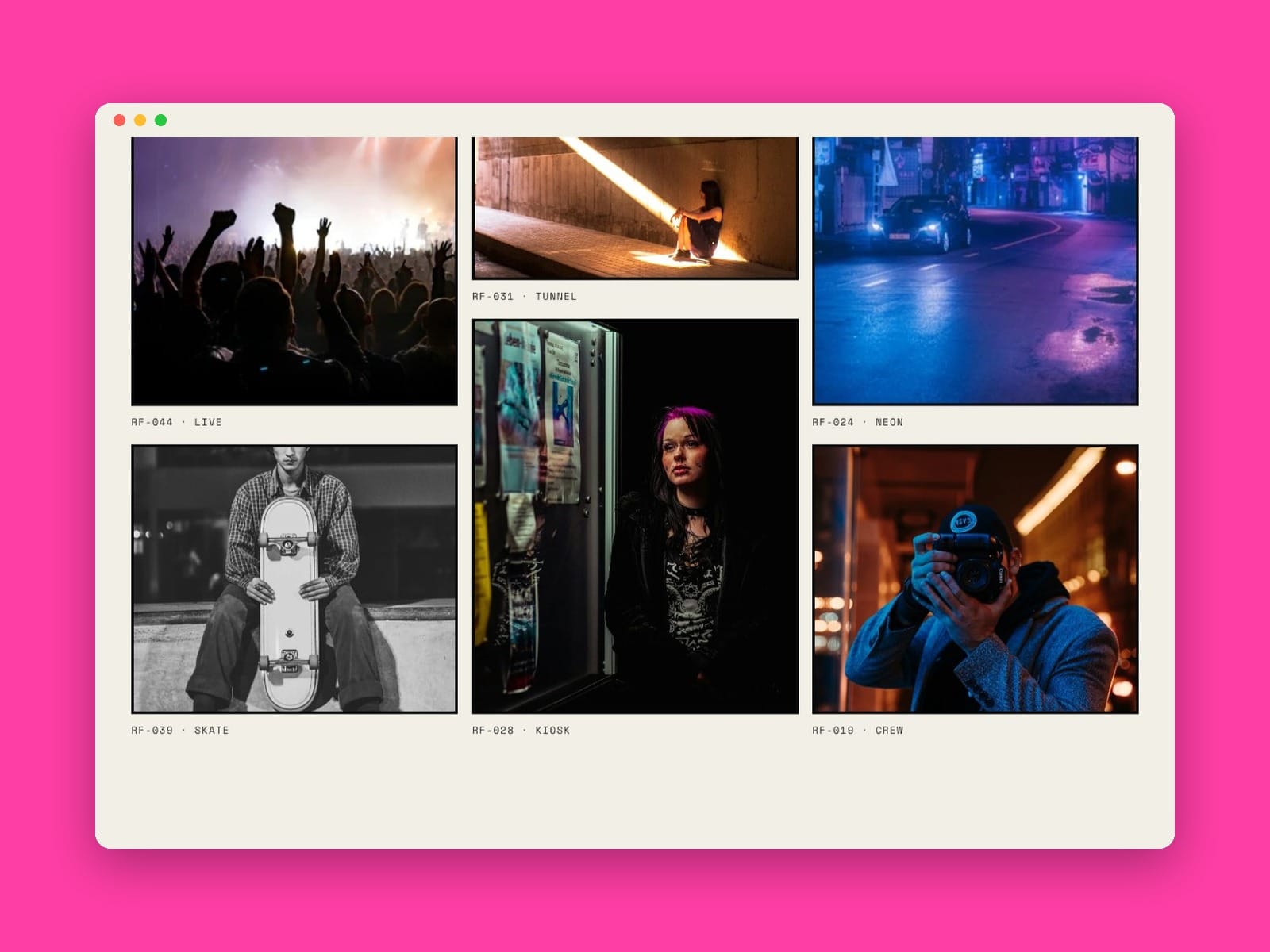Click the white skateboard in the SKATE photo
Image resolution: width=1270 pixels, height=952 pixels.
click(x=289, y=603)
